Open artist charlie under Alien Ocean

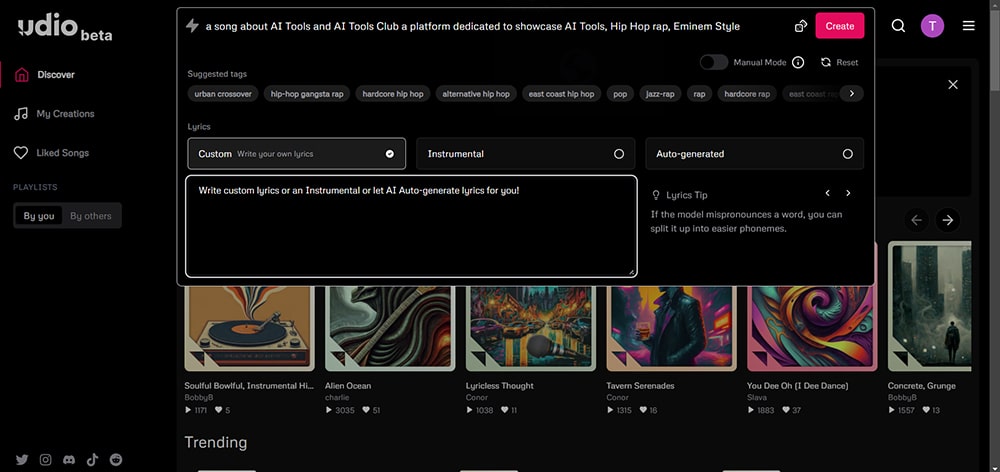click(x=337, y=397)
